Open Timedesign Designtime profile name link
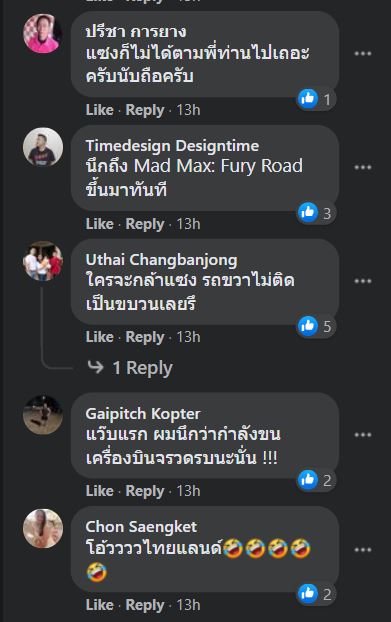 tap(172, 146)
